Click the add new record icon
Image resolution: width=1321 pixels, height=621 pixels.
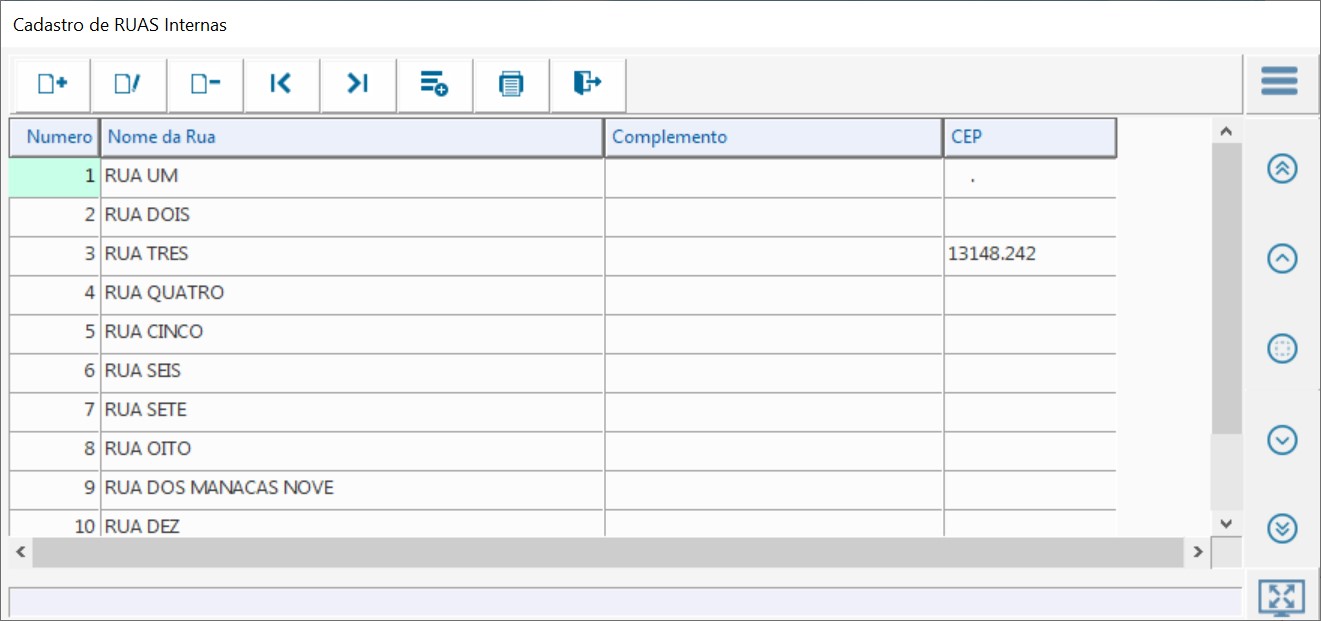pos(52,84)
